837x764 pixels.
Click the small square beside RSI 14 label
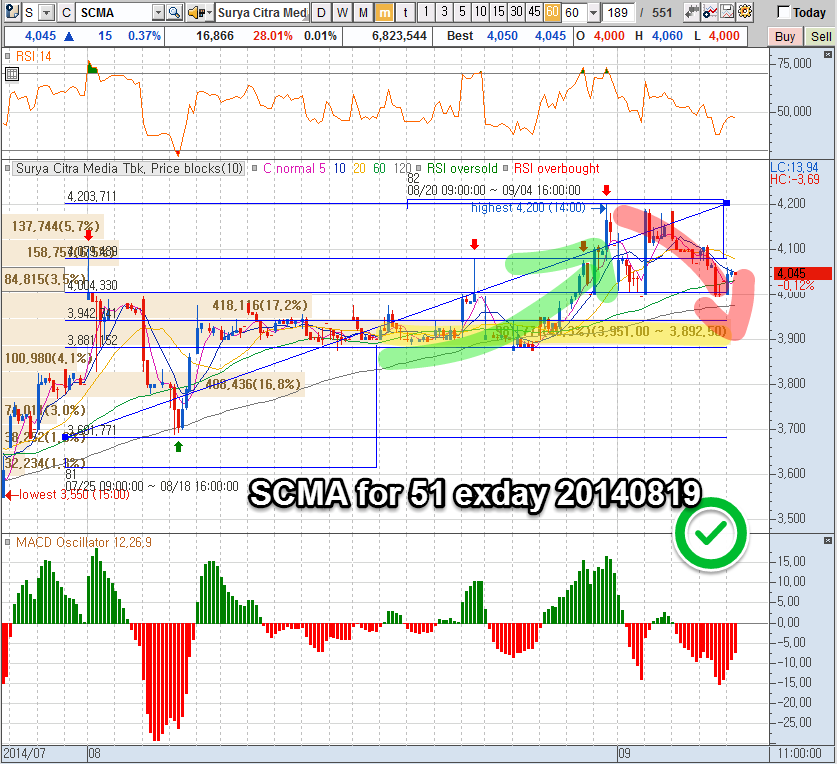point(7,56)
